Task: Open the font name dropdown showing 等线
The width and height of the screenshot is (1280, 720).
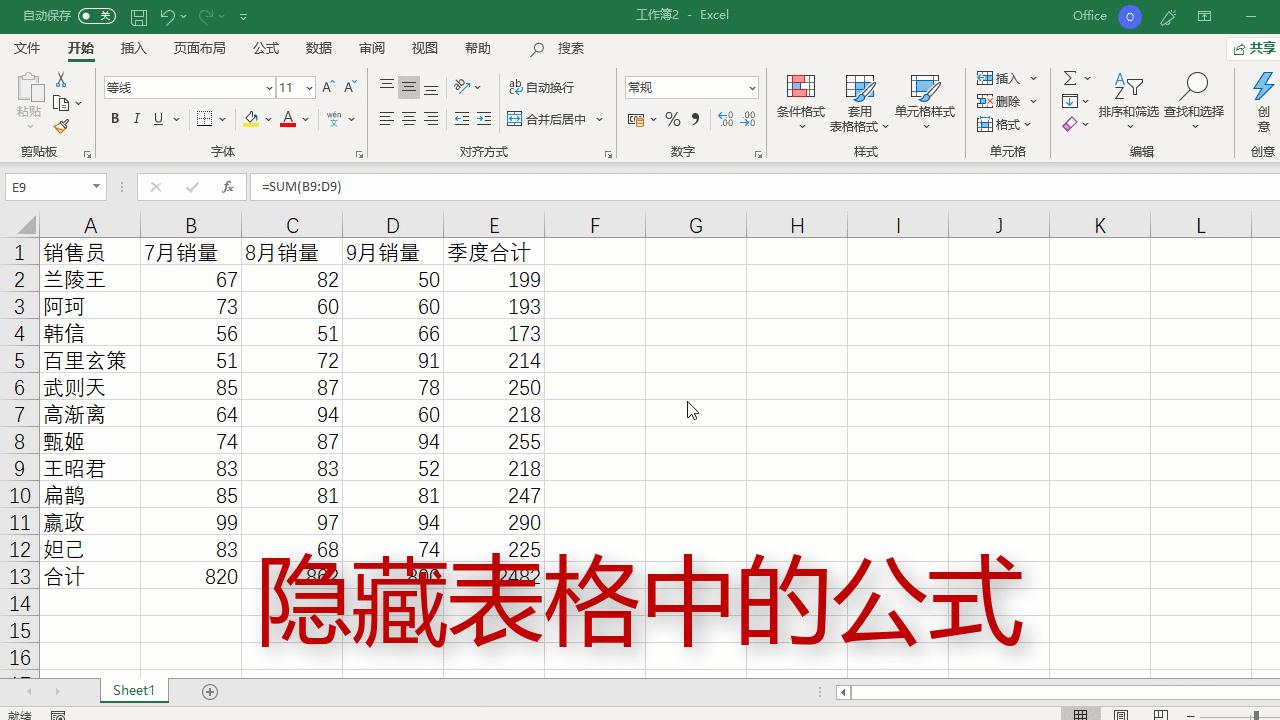Action: point(267,88)
